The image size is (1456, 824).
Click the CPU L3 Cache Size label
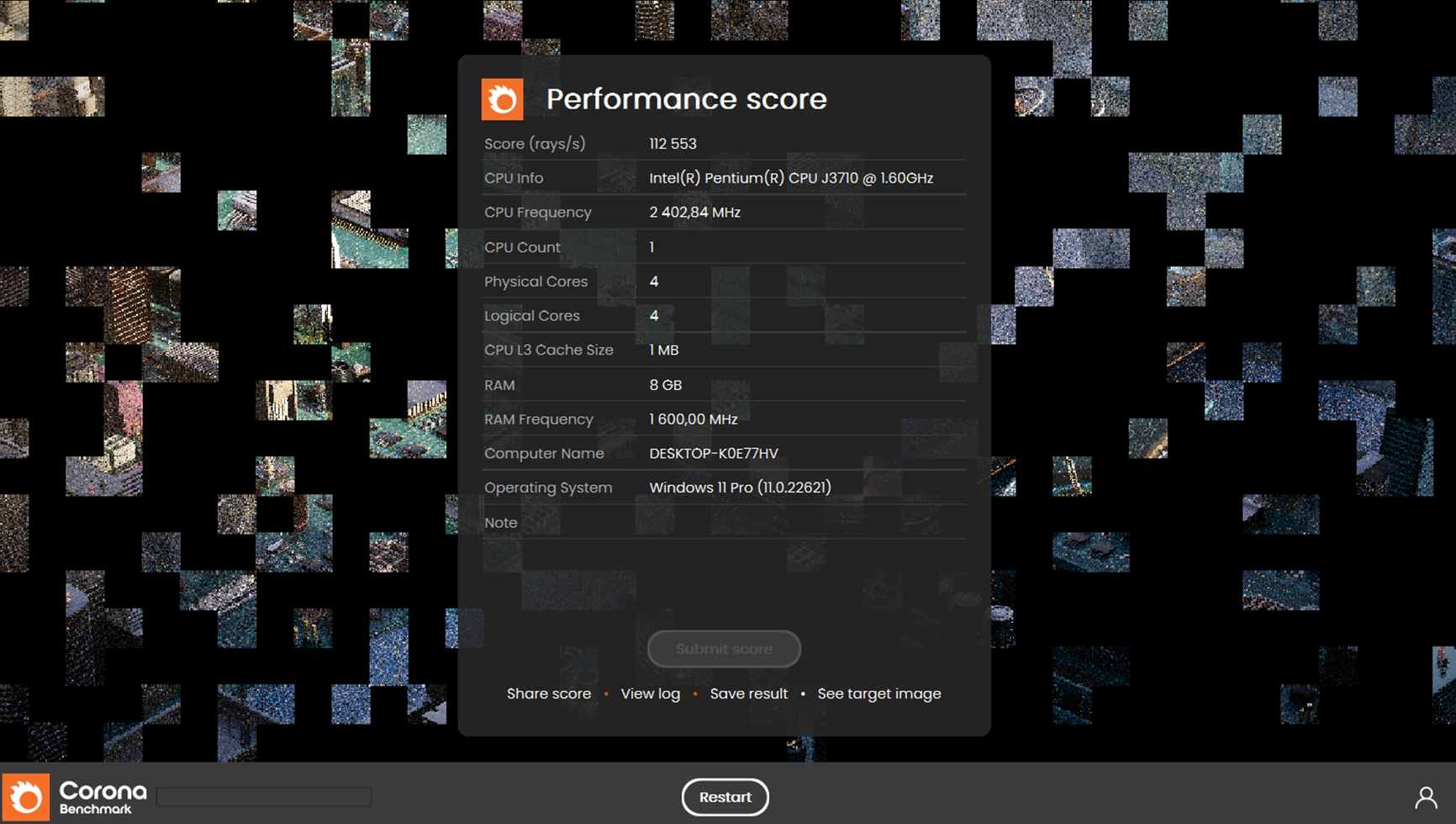coord(549,350)
